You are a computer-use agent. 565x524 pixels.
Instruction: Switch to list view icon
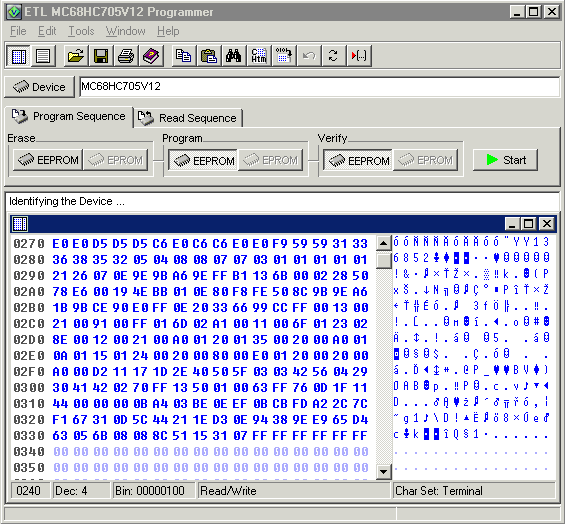click(x=43, y=56)
